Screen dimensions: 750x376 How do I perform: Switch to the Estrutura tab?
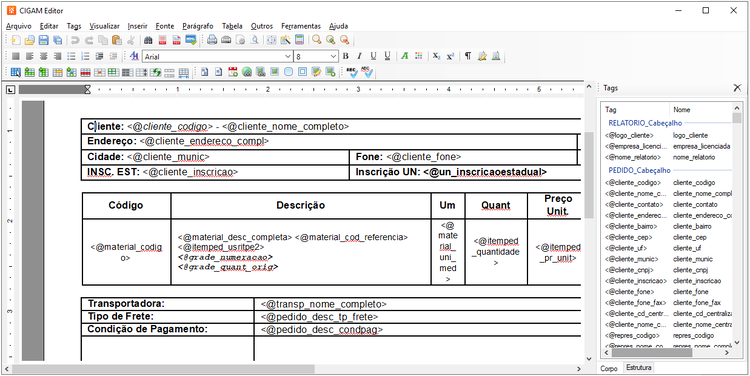pyautogui.click(x=639, y=368)
